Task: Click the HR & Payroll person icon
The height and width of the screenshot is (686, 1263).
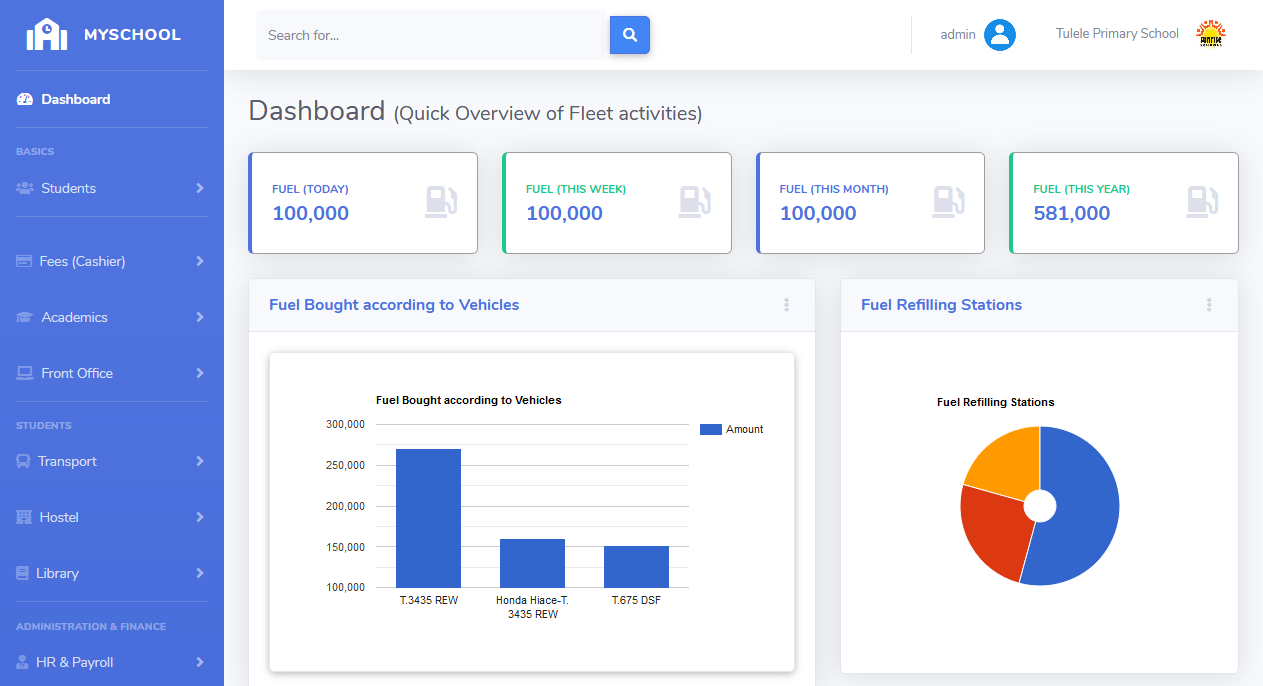Action: [x=22, y=662]
